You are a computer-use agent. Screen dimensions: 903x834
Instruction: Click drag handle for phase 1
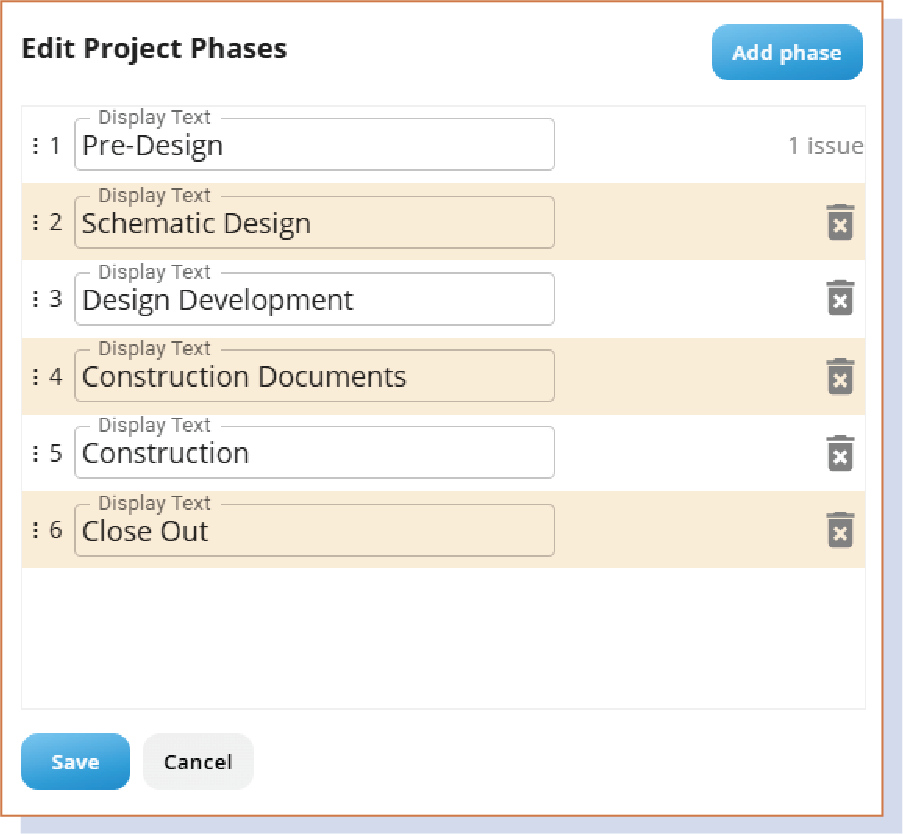point(36,146)
